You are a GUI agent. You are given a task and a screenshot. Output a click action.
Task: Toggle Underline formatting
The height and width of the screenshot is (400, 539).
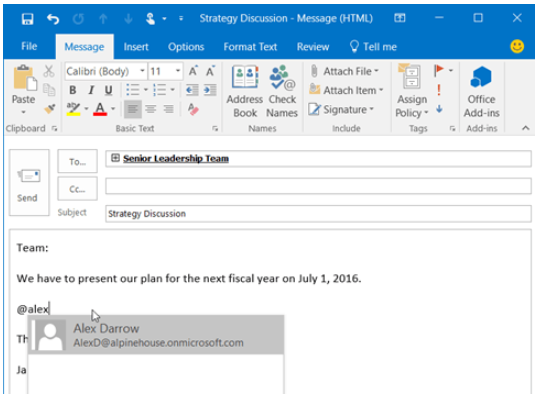(108, 90)
